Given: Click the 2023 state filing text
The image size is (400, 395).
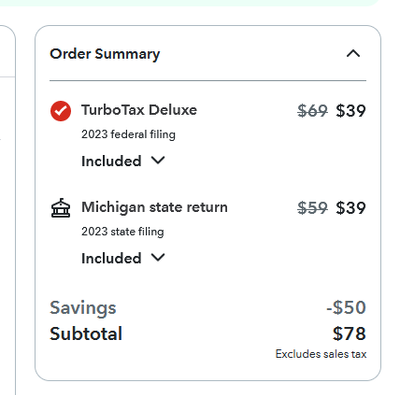Looking at the screenshot, I should 123,232.
